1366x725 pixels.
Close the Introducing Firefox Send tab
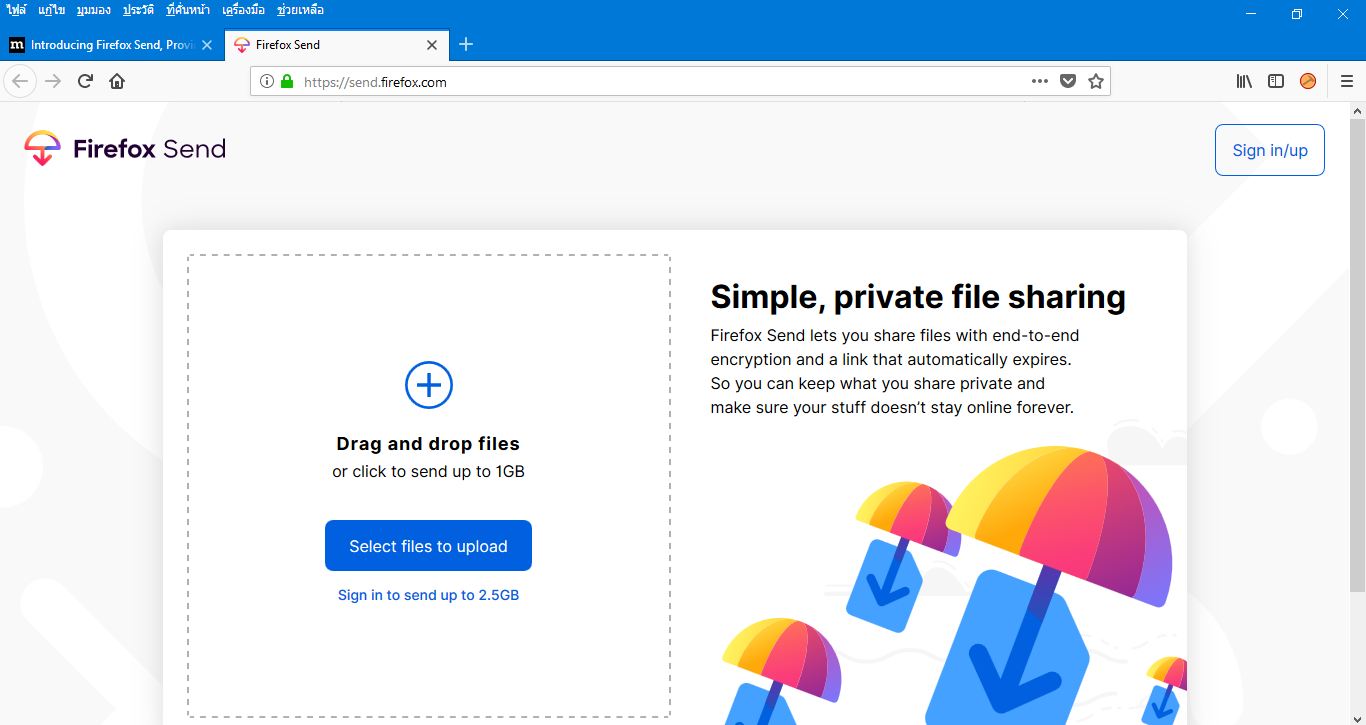click(x=207, y=45)
